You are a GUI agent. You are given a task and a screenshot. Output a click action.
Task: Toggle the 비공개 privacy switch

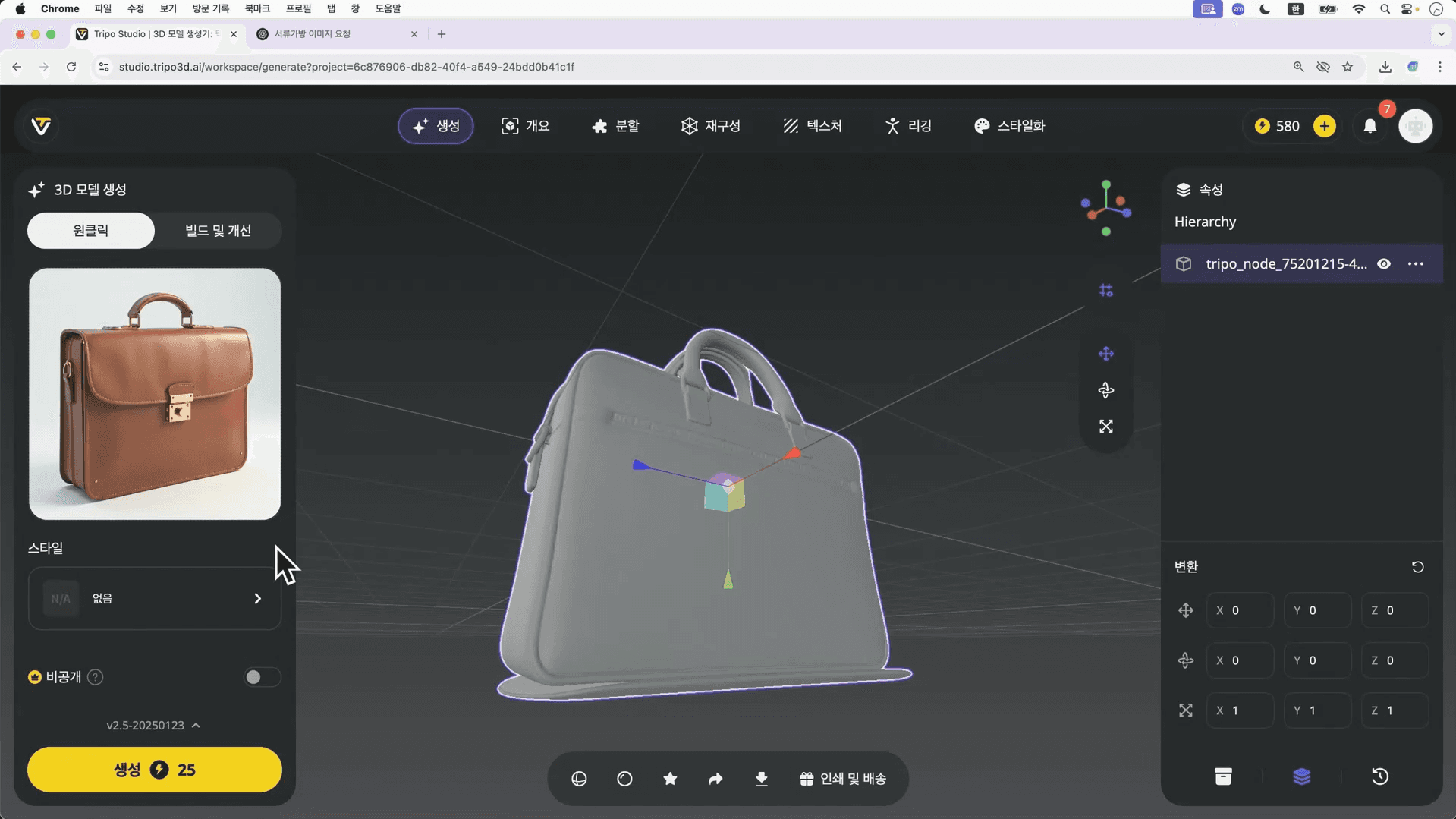tap(262, 677)
